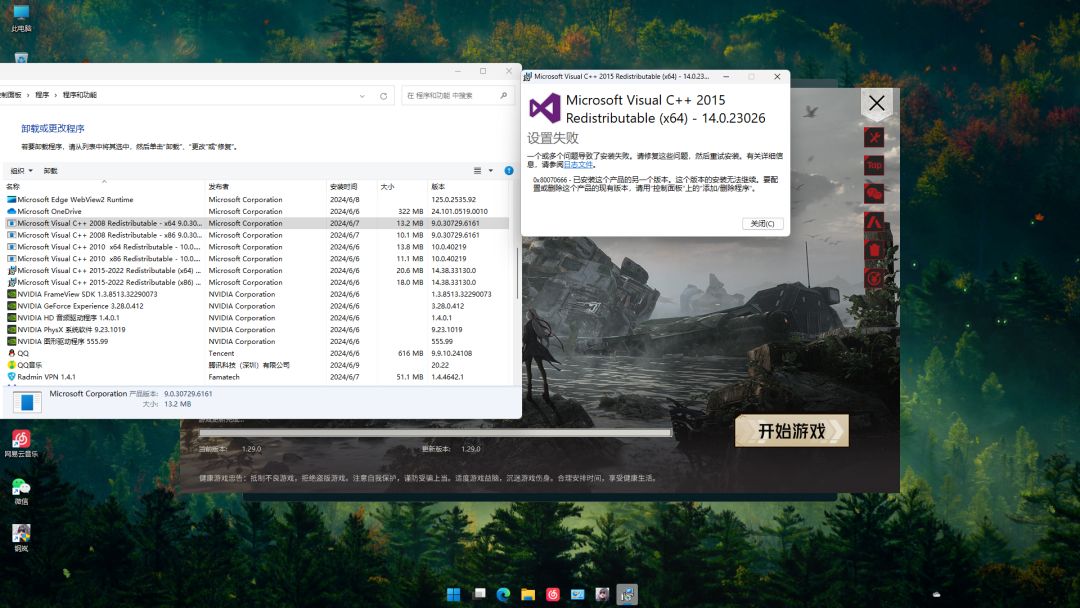
Task: Click the Control Panel icon on taskbar
Action: coord(578,594)
